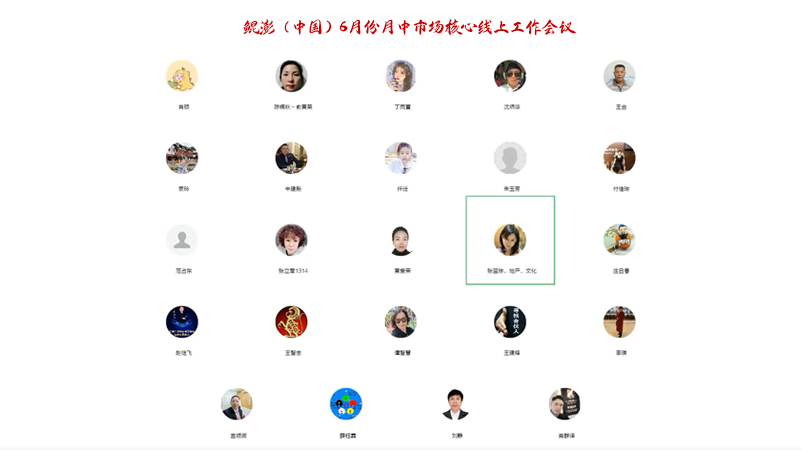801x450 pixels.
Task: Open the dark blue stage-scene avatar
Action: (x=182, y=322)
